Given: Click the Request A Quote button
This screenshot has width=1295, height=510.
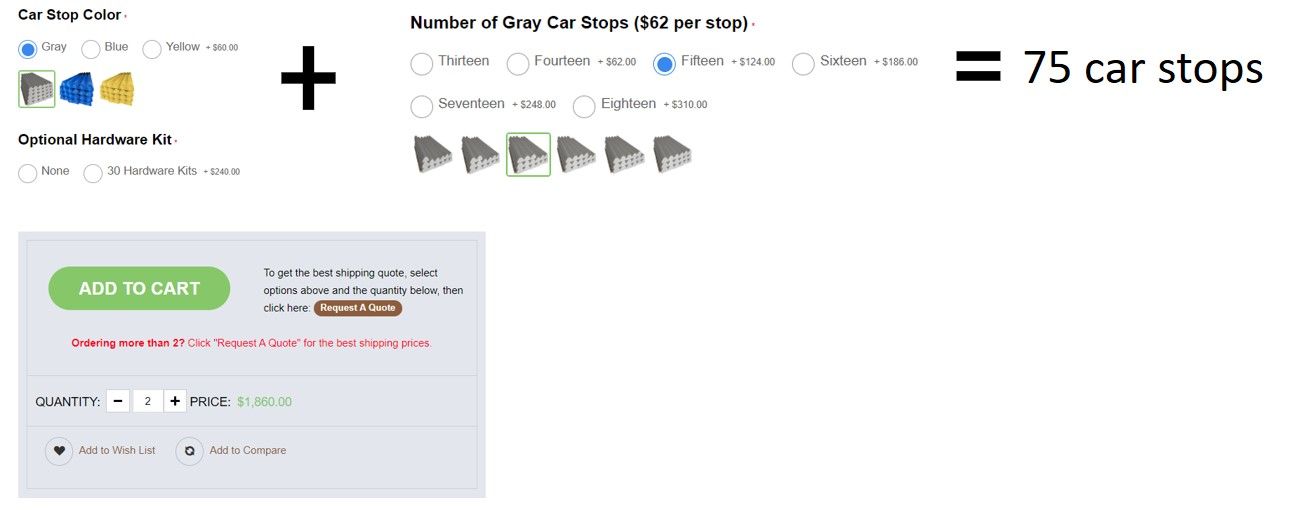Looking at the screenshot, I should tap(358, 308).
